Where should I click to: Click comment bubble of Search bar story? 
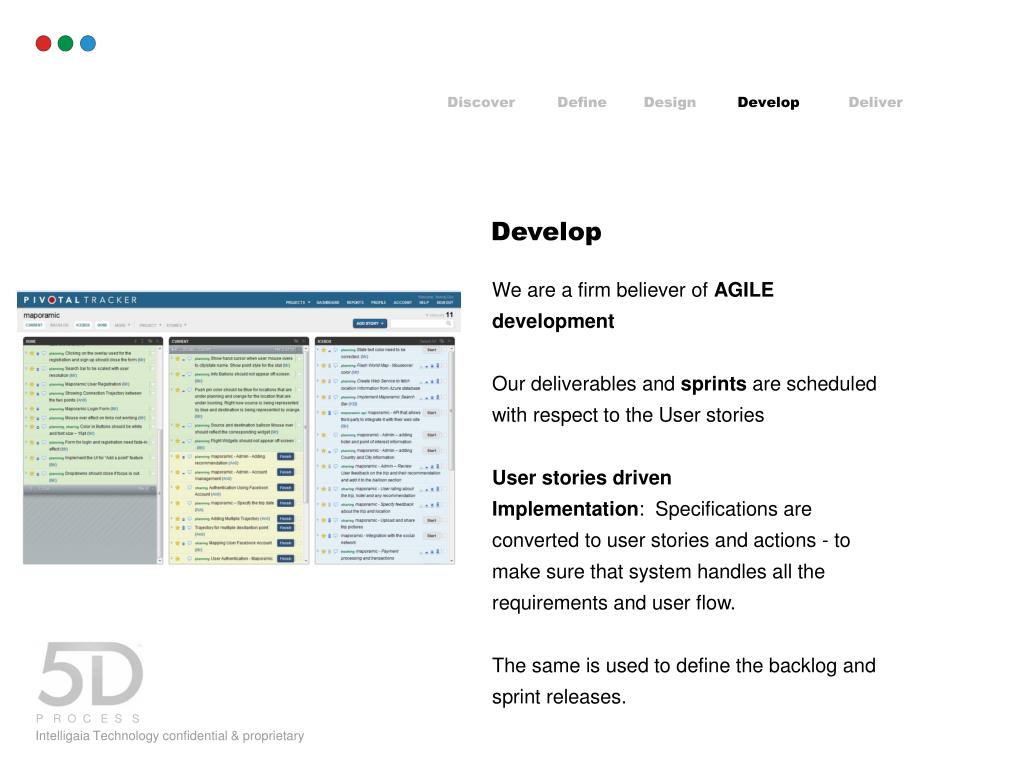[x=44, y=369]
